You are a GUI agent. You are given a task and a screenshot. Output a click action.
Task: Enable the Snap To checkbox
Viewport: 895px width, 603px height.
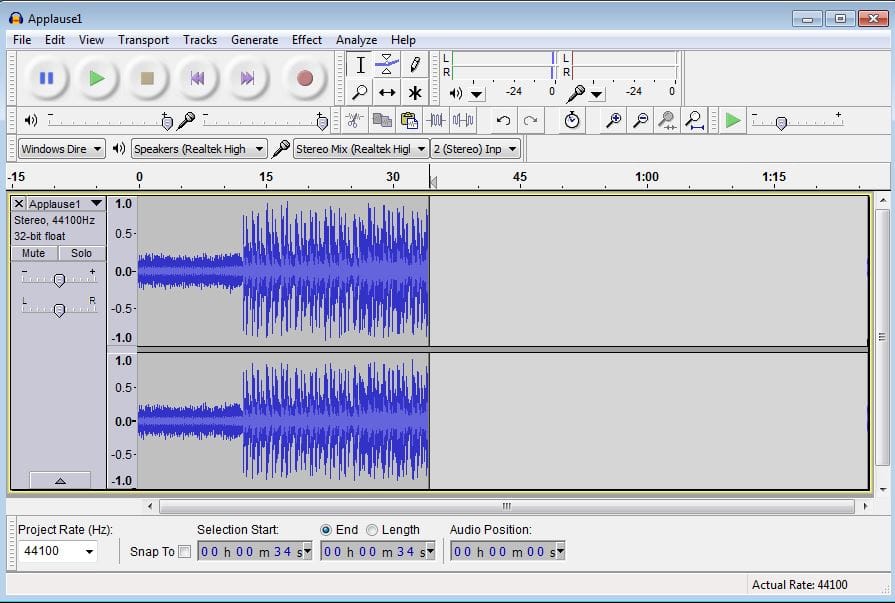[x=184, y=551]
